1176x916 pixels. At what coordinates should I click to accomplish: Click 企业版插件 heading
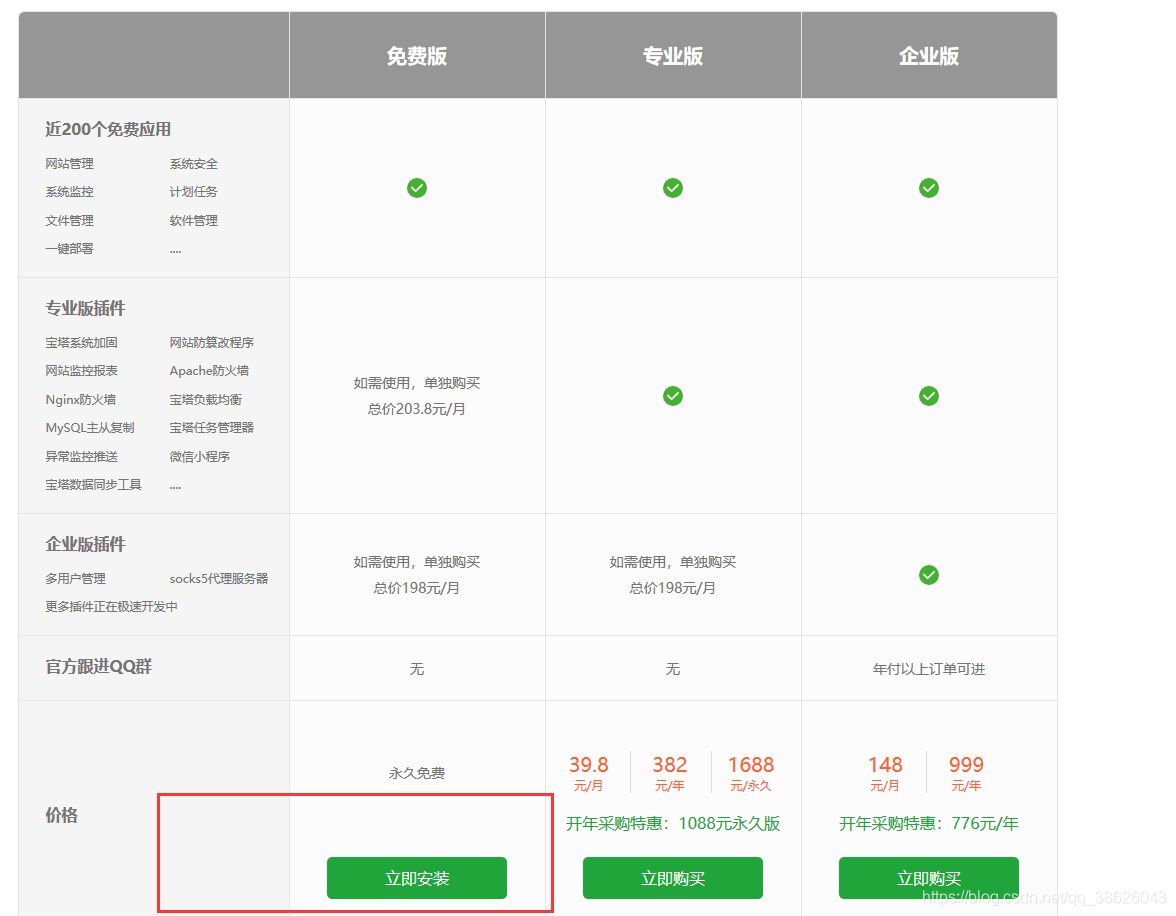[86, 544]
